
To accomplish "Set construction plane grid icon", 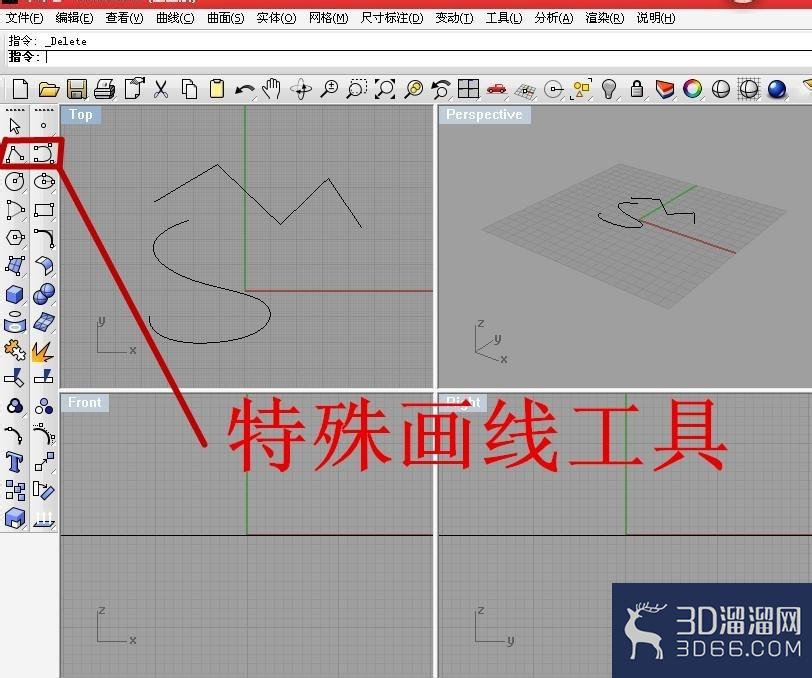I will [x=526, y=91].
